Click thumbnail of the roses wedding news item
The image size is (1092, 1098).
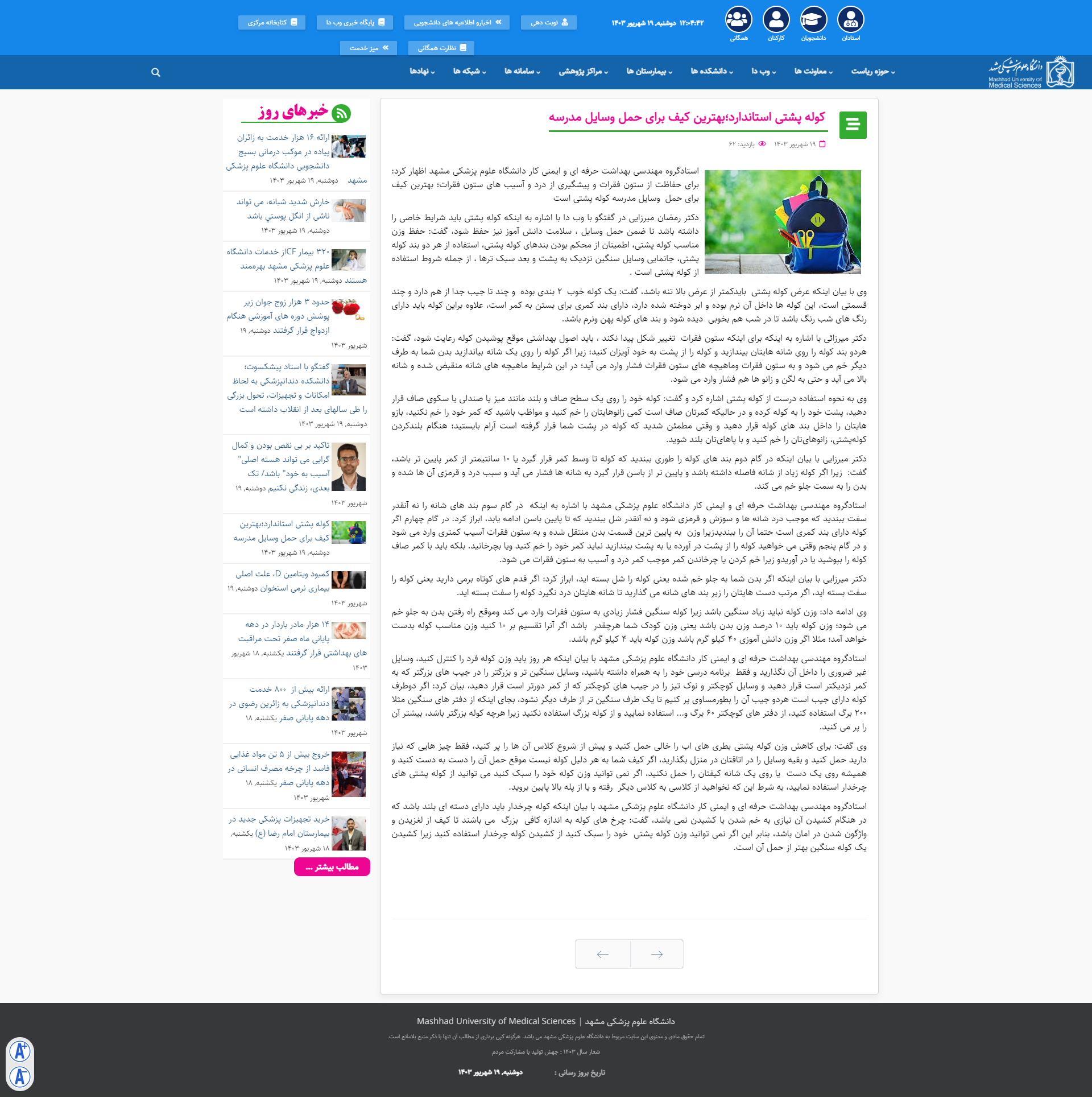point(349,310)
